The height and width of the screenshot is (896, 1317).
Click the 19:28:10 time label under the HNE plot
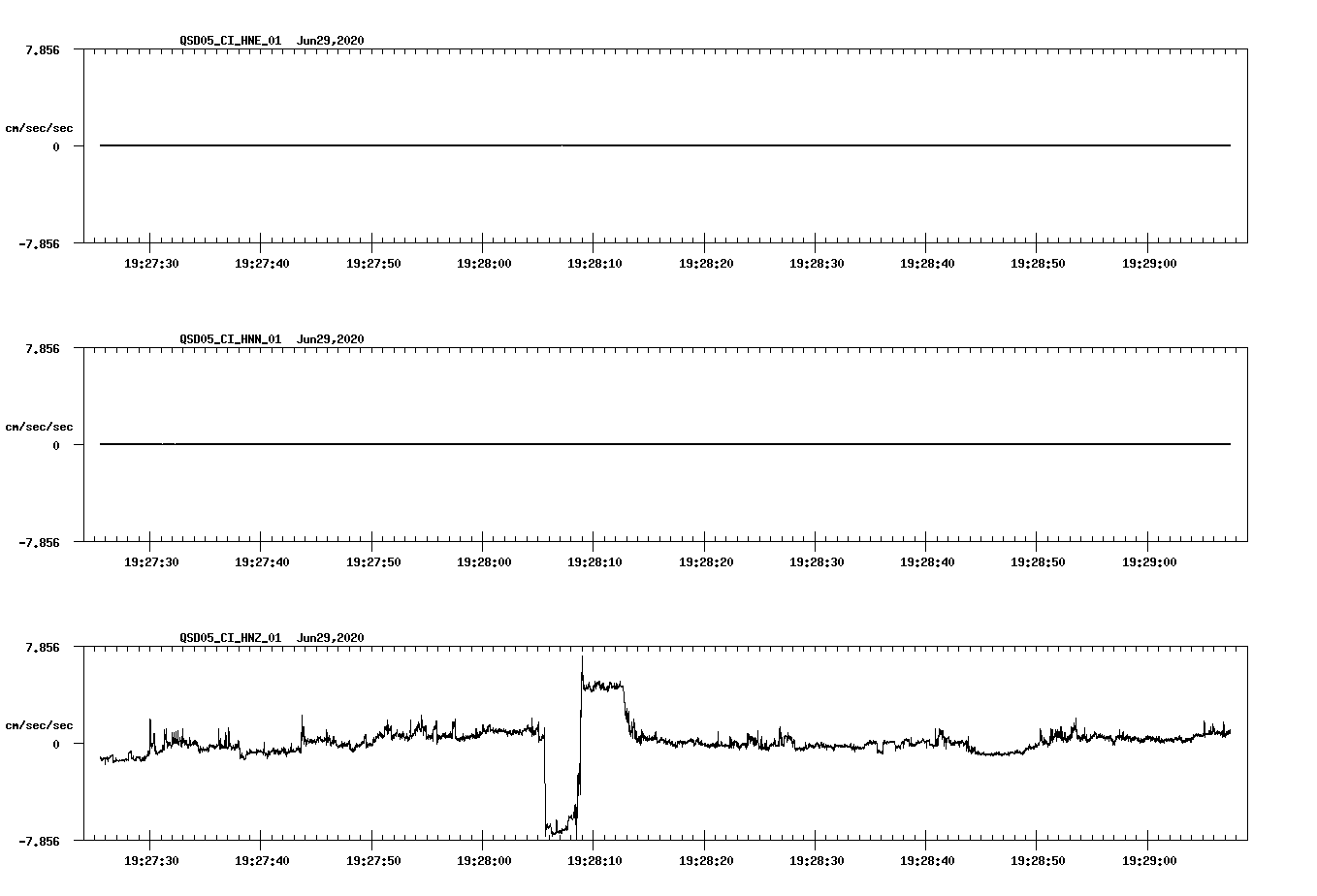point(594,264)
